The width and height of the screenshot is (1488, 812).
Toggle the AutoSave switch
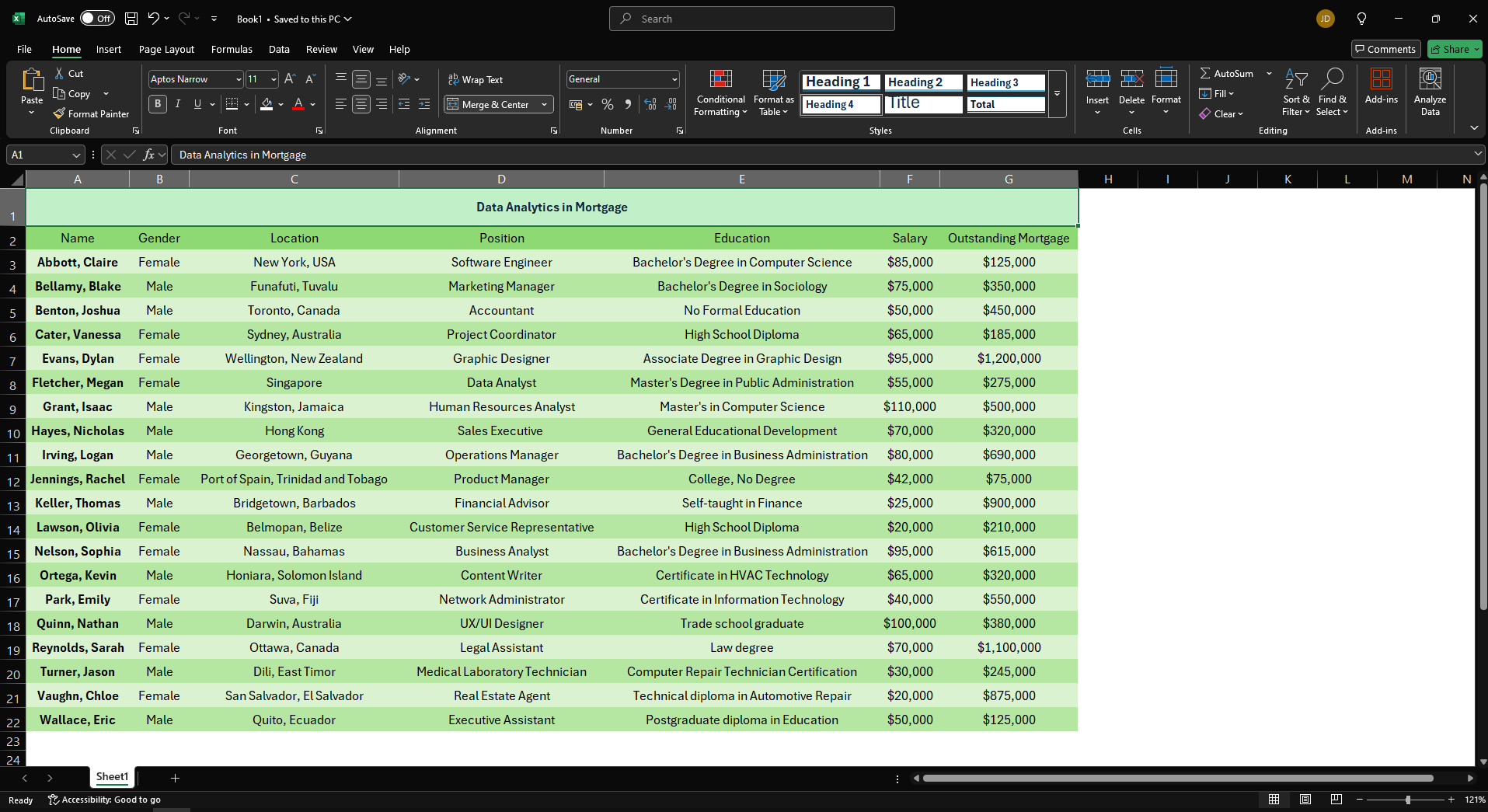pyautogui.click(x=97, y=19)
